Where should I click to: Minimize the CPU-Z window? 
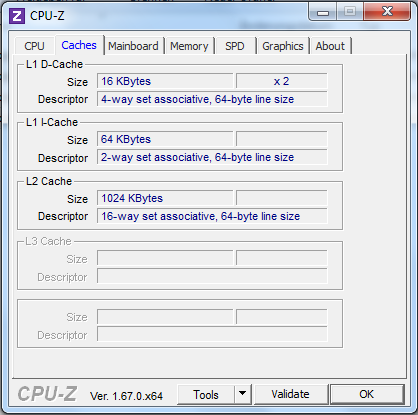click(x=323, y=13)
